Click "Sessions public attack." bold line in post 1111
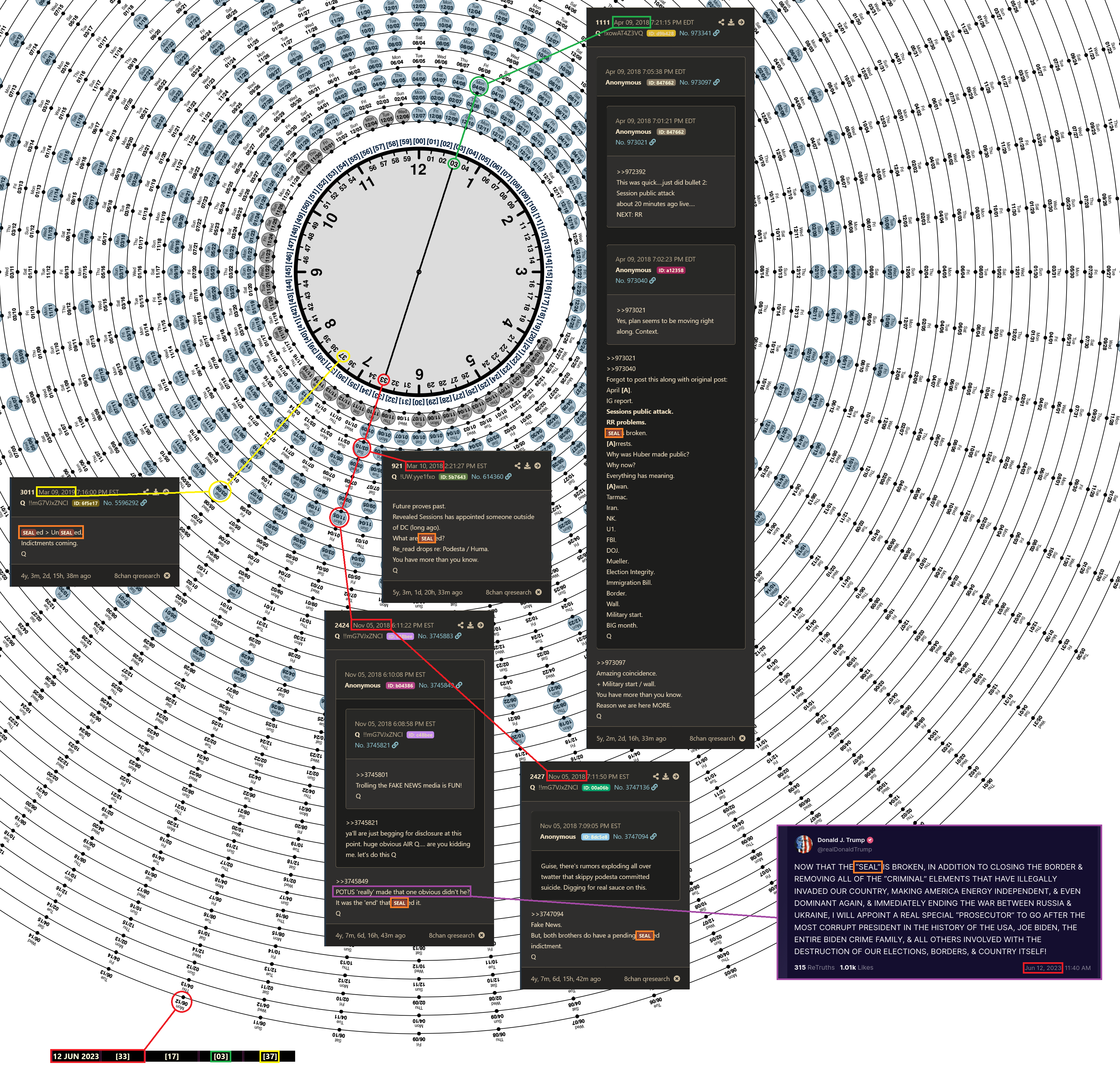Screen dimensions: 1120x1074 640,411
